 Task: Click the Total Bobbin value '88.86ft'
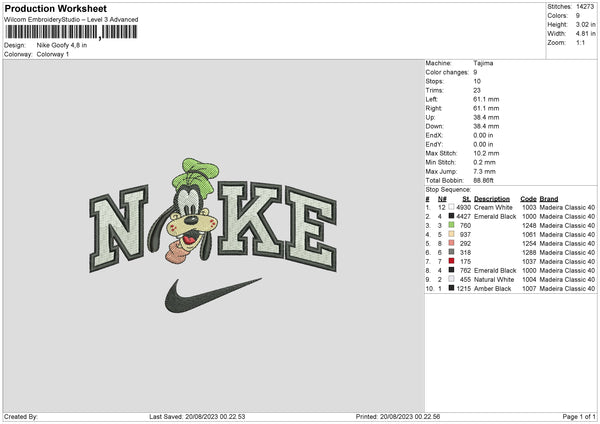click(x=483, y=181)
